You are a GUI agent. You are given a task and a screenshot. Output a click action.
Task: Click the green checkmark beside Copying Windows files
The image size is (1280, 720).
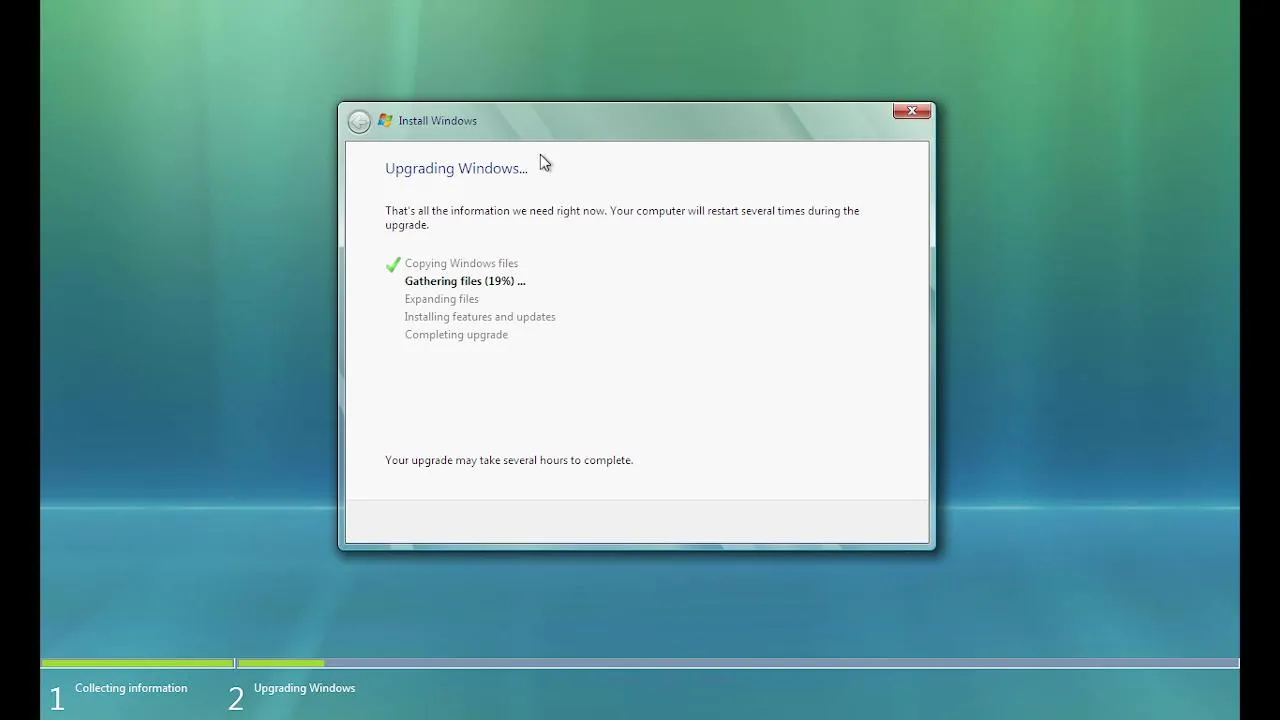pos(393,264)
